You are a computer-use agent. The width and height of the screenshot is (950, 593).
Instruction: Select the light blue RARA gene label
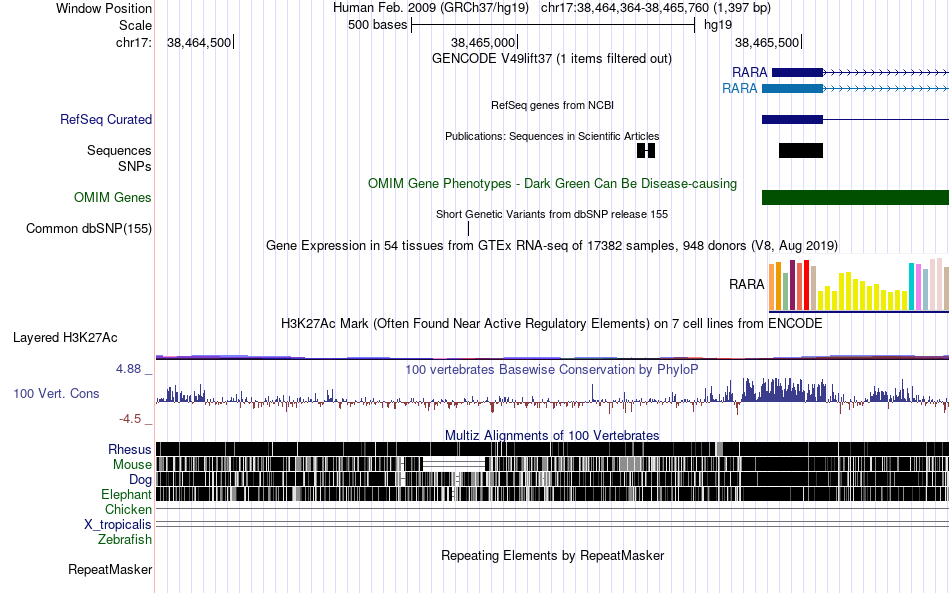point(740,88)
